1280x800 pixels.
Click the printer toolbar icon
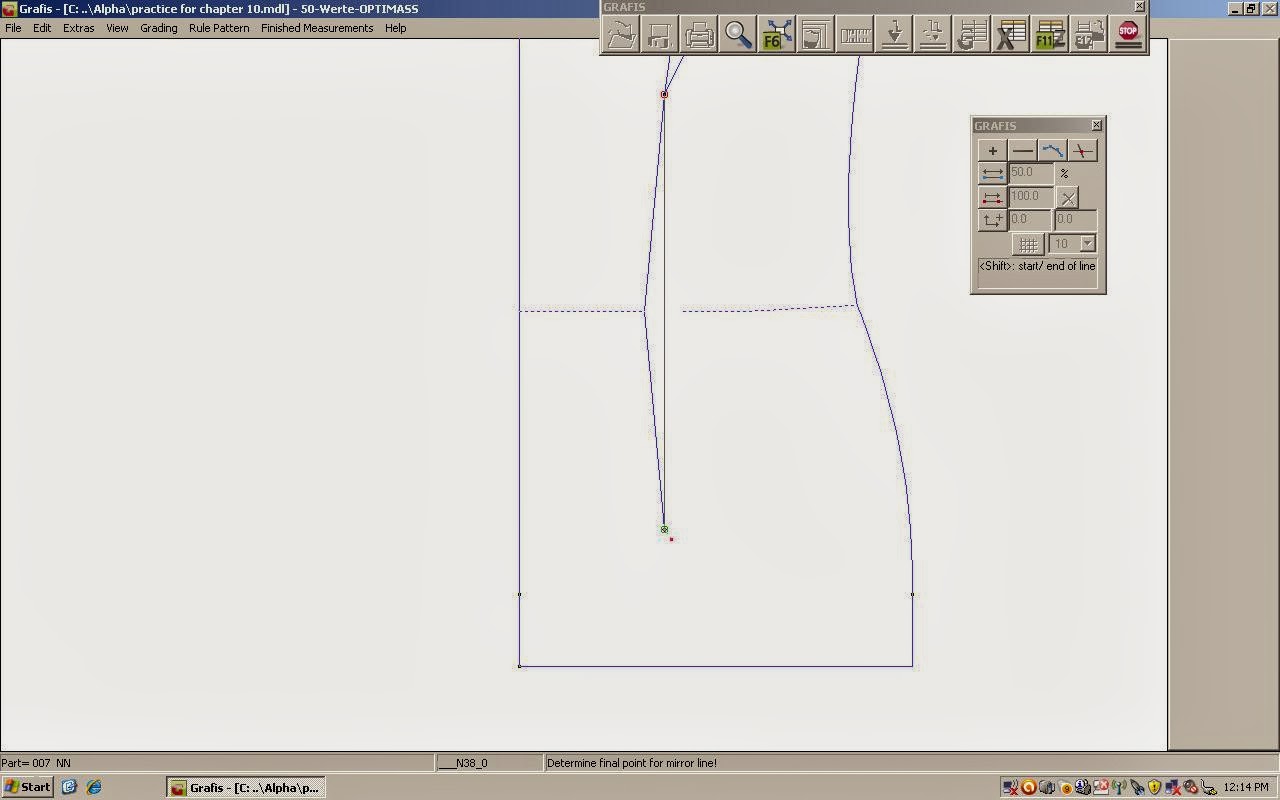699,35
